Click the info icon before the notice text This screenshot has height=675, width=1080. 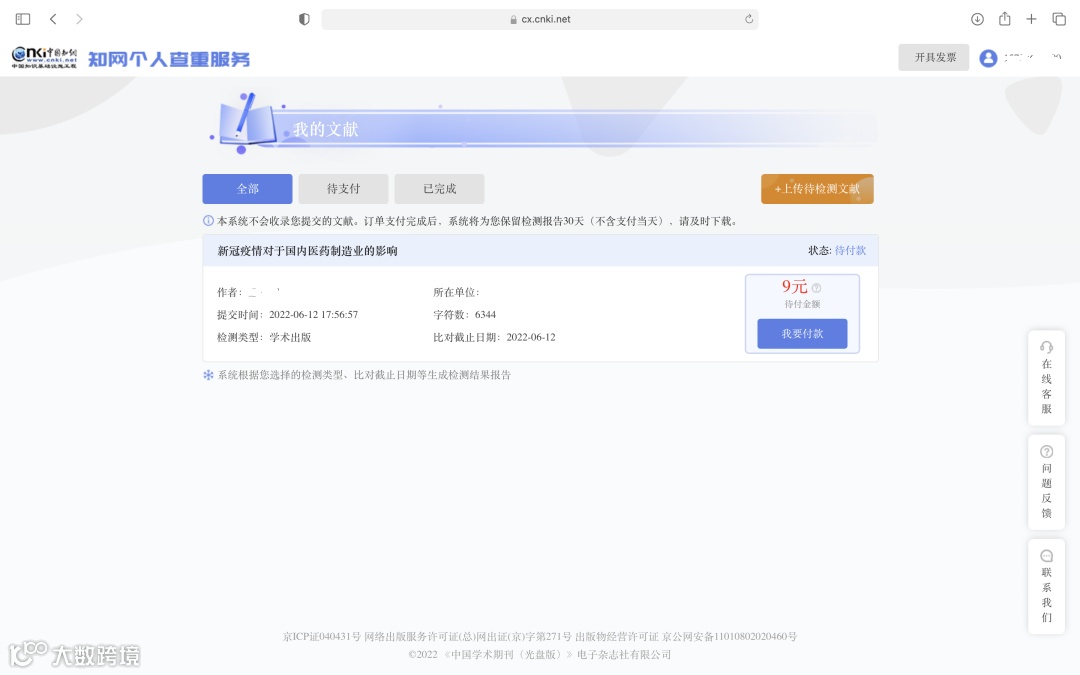click(x=208, y=221)
